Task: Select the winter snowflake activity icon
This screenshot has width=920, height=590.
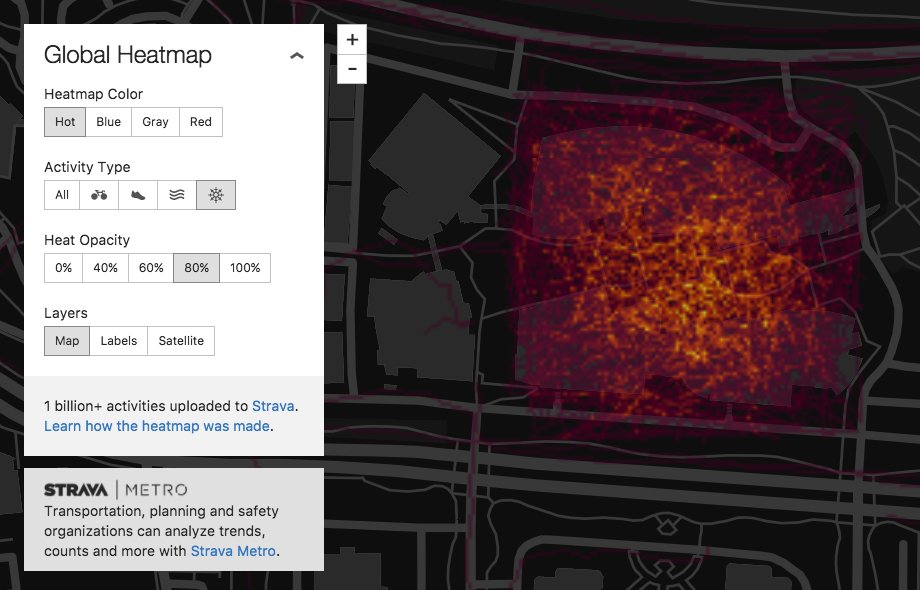Action: [216, 195]
